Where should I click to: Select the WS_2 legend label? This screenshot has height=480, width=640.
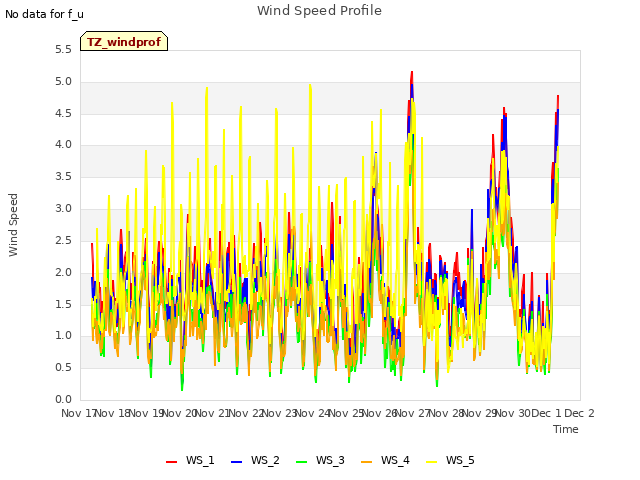pyautogui.click(x=265, y=460)
